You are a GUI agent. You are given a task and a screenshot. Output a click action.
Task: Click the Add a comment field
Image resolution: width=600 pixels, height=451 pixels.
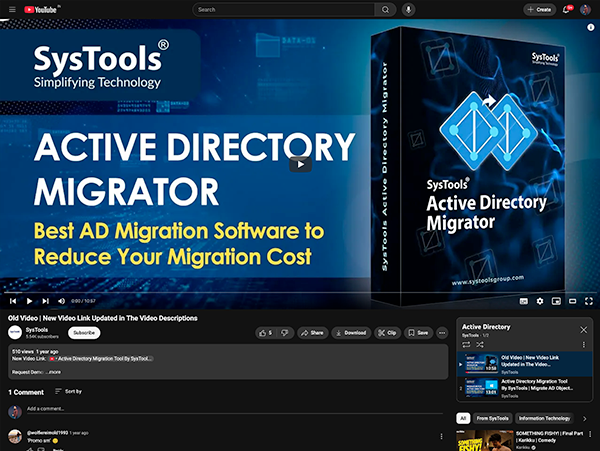click(235, 409)
